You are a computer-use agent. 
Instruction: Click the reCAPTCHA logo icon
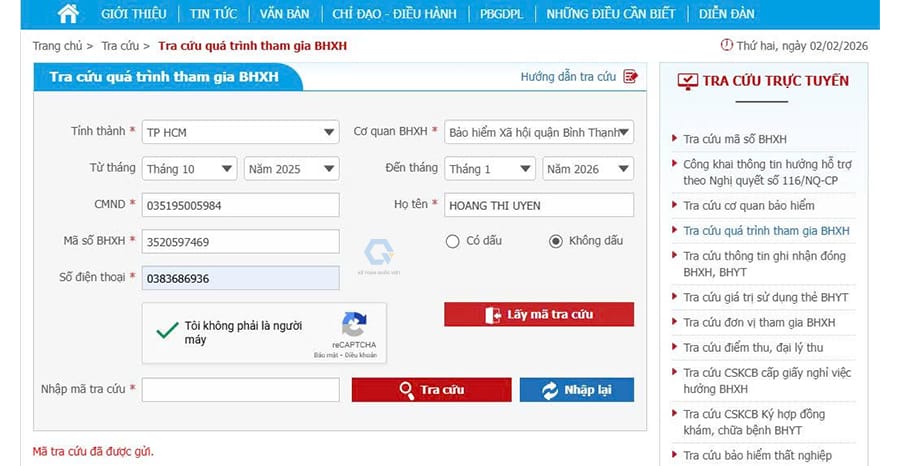click(354, 324)
